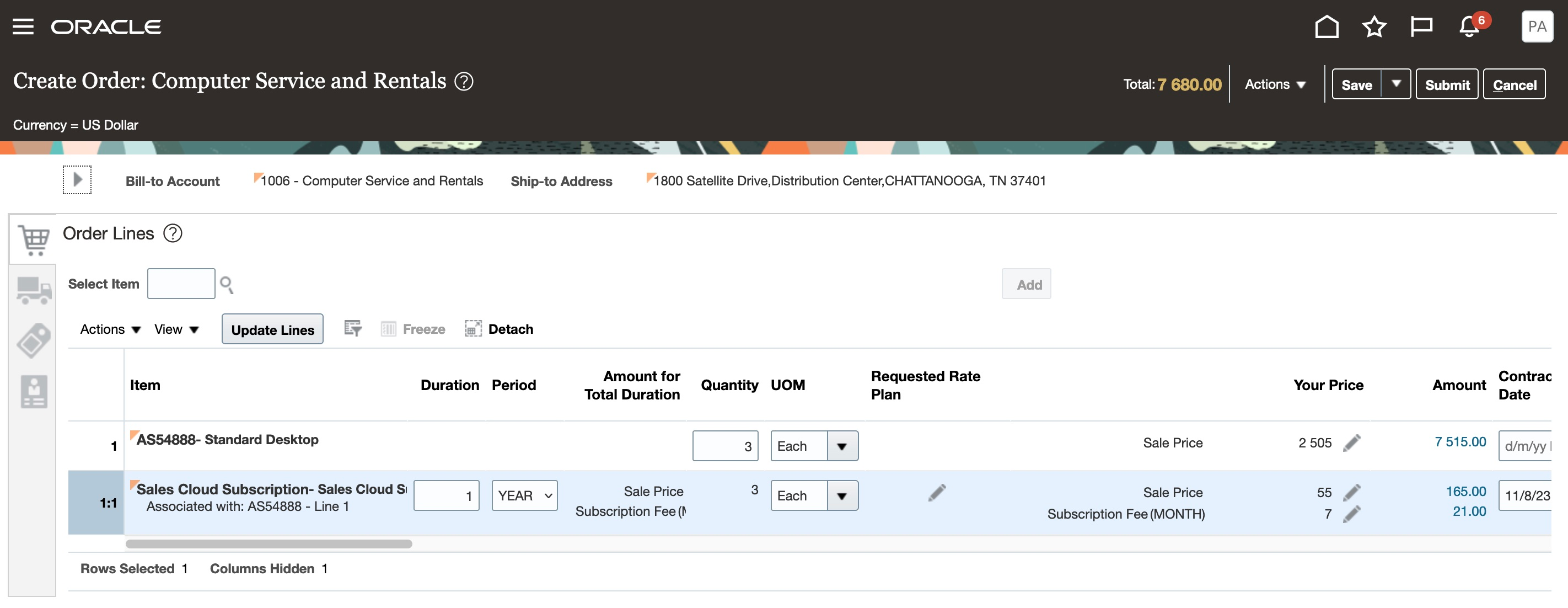The height and width of the screenshot is (608, 1568).
Task: Click Associated with: AS54888 - Line 1
Action: pyautogui.click(x=248, y=506)
